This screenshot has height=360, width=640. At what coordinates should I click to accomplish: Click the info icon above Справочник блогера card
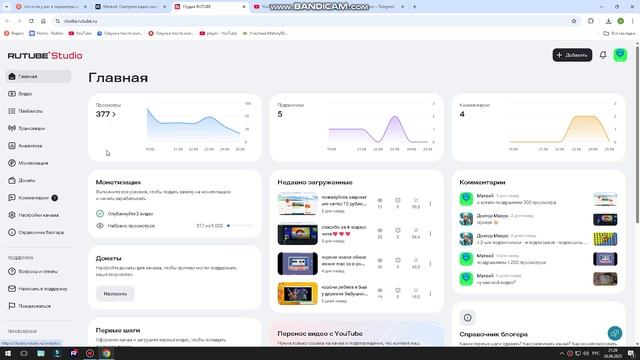(x=467, y=318)
